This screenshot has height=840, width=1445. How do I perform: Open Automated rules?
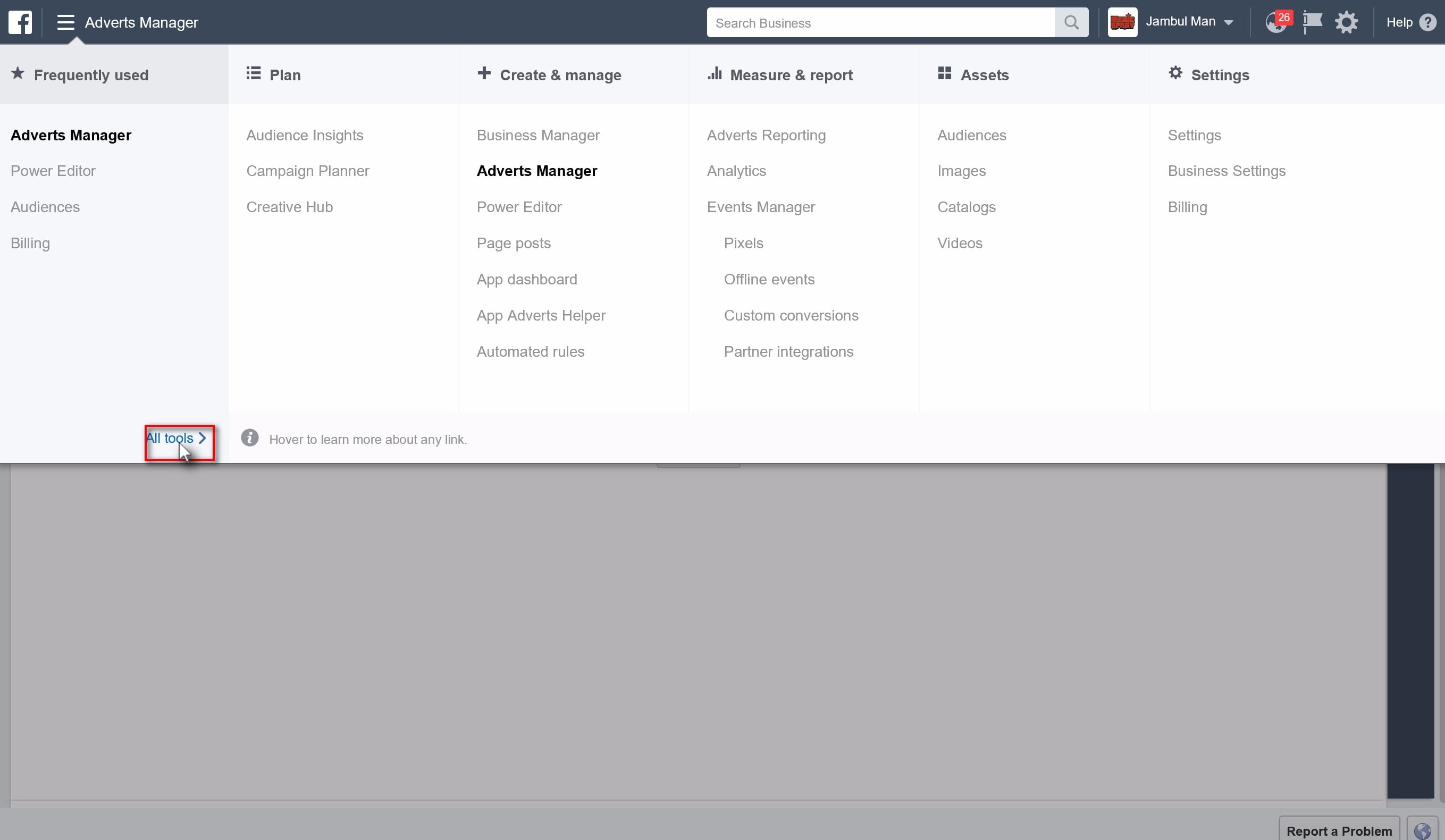pos(531,351)
